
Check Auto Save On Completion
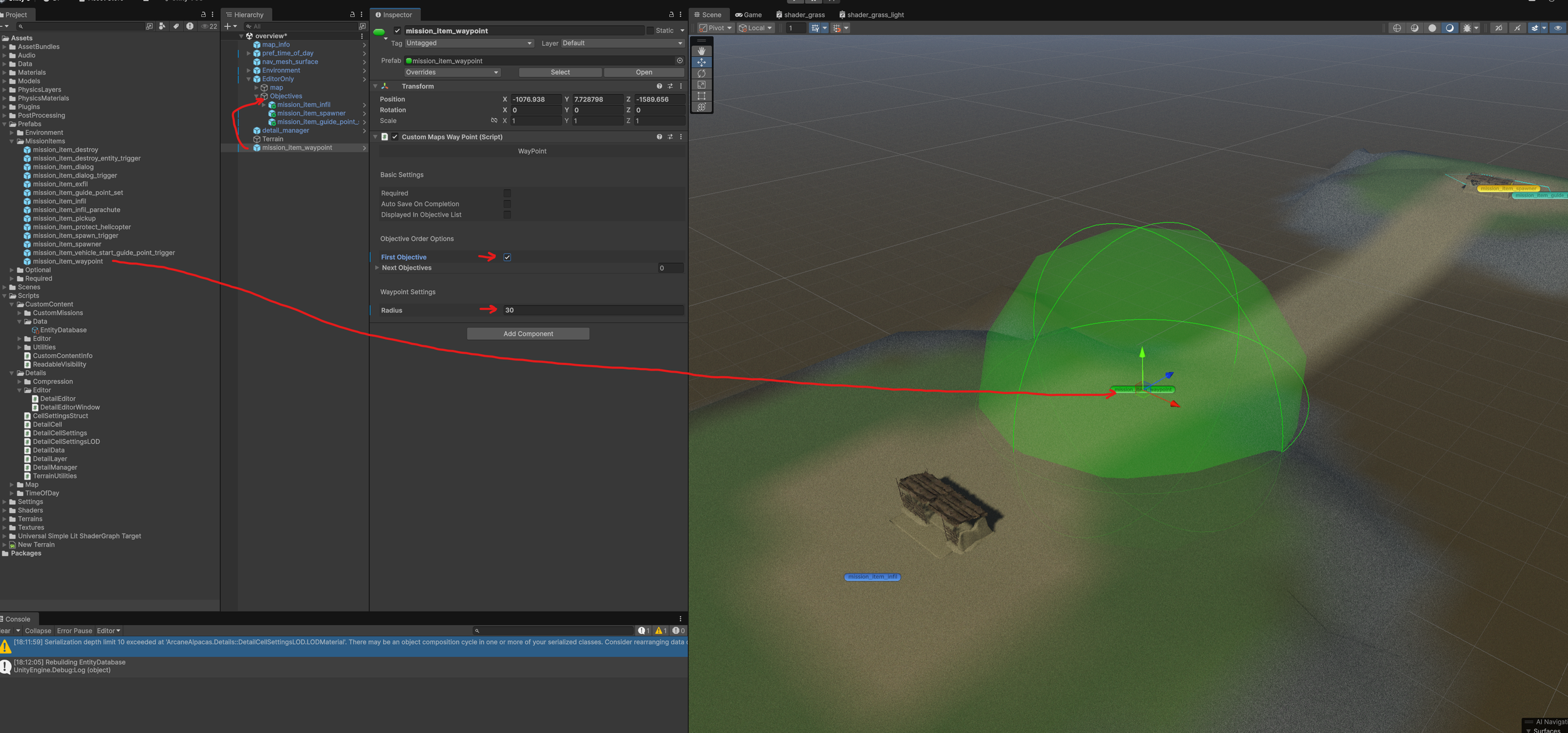[507, 204]
